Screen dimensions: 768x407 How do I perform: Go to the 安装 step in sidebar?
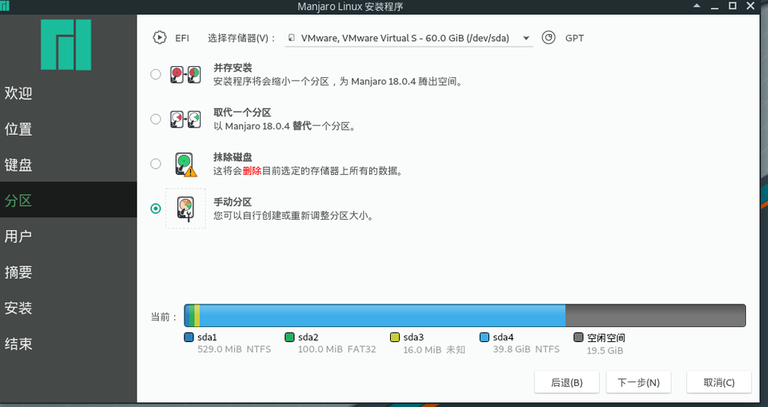click(68, 308)
